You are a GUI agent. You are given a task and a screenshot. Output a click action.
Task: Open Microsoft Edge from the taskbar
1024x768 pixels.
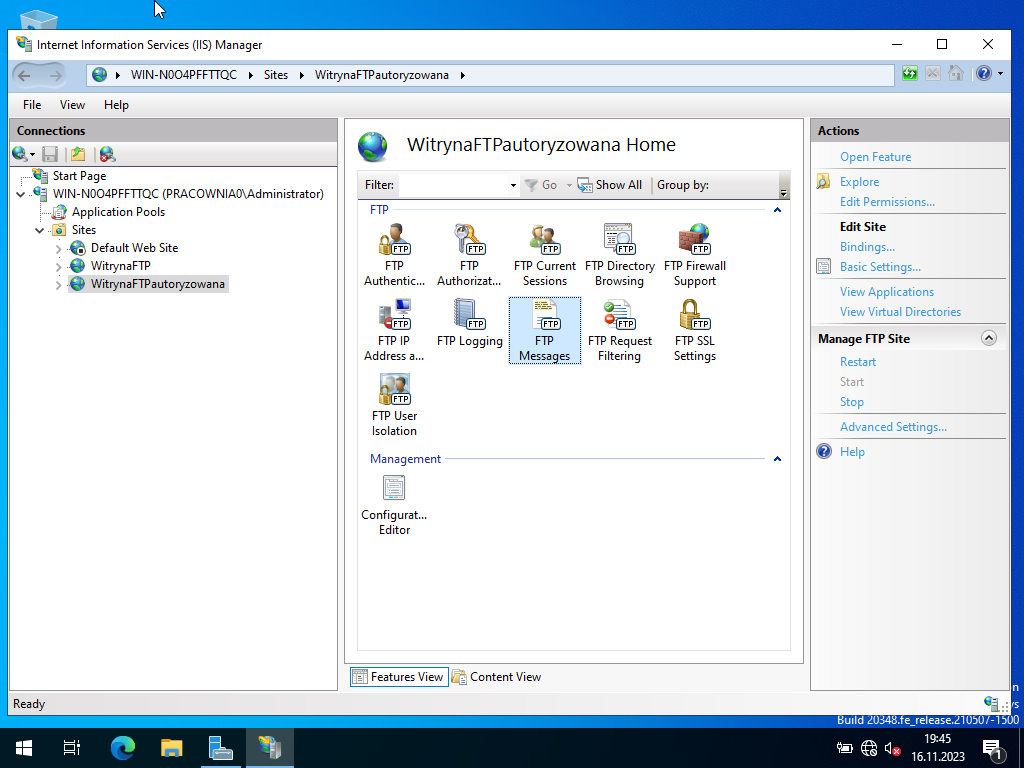[x=122, y=747]
